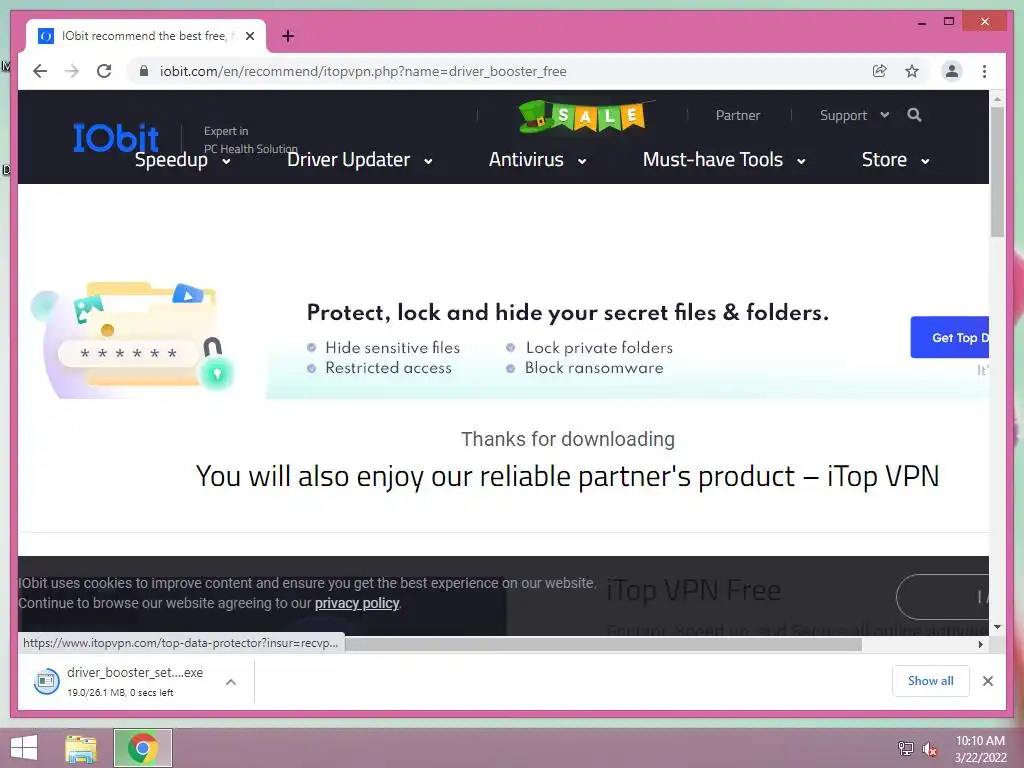The height and width of the screenshot is (768, 1024).
Task: Click the Get Top Data Protector button
Action: click(950, 338)
